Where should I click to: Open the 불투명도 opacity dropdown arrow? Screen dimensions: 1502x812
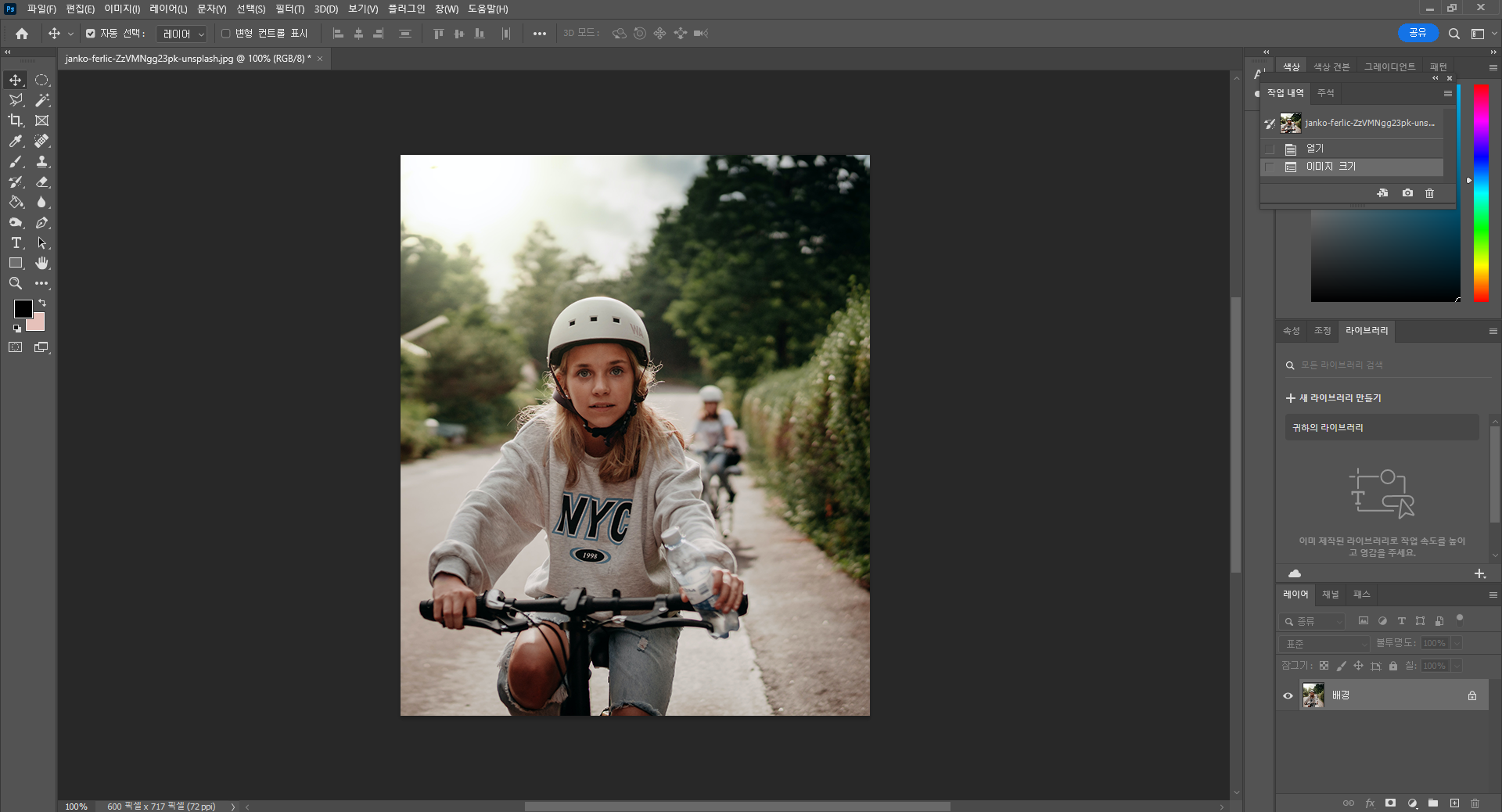[x=1457, y=643]
